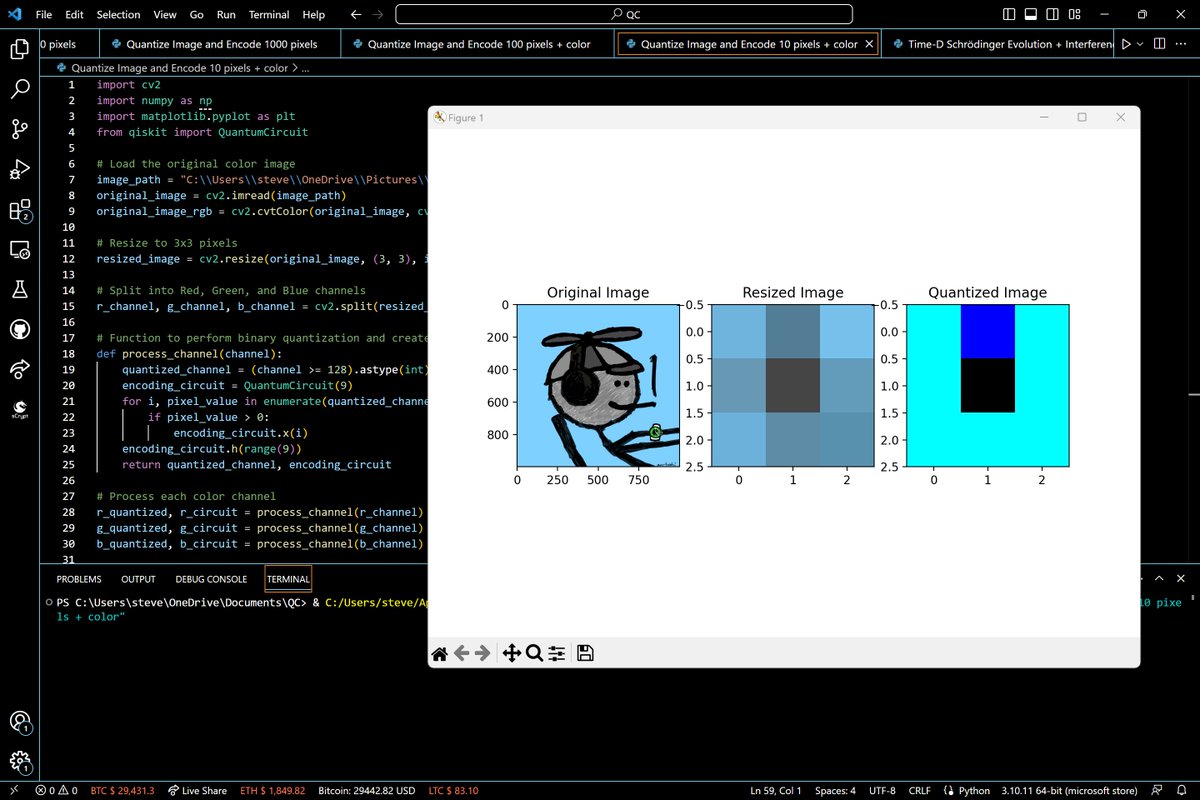Switch to the DEBUG CONSOLE panel tab
The width and height of the screenshot is (1200, 800).
click(x=211, y=579)
